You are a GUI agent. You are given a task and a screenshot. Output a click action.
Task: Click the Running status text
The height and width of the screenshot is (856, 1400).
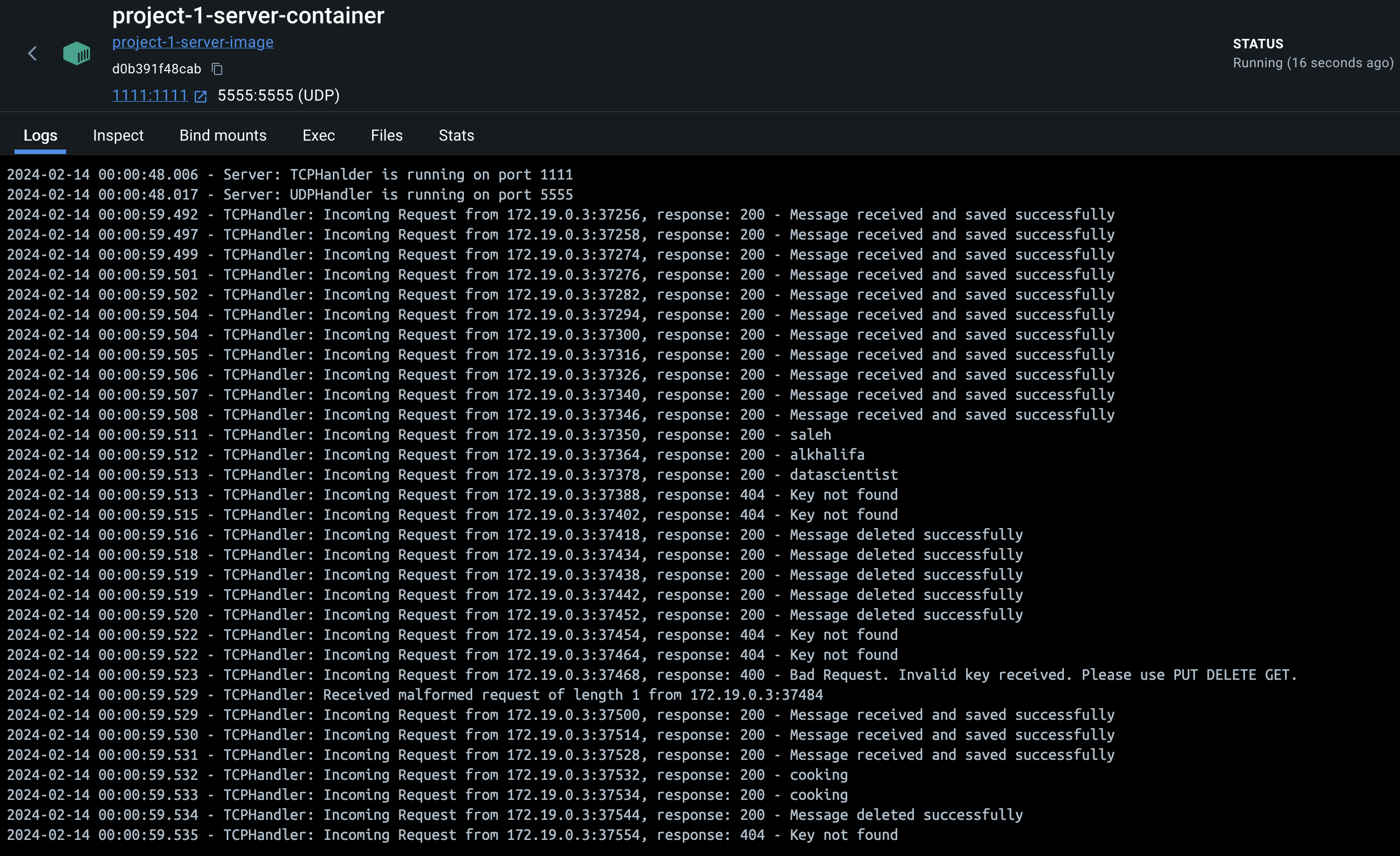pos(1312,63)
